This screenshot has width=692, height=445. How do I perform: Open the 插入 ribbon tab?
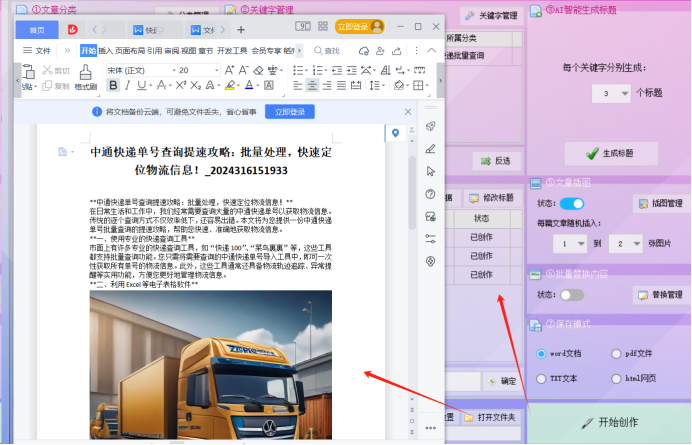click(105, 50)
